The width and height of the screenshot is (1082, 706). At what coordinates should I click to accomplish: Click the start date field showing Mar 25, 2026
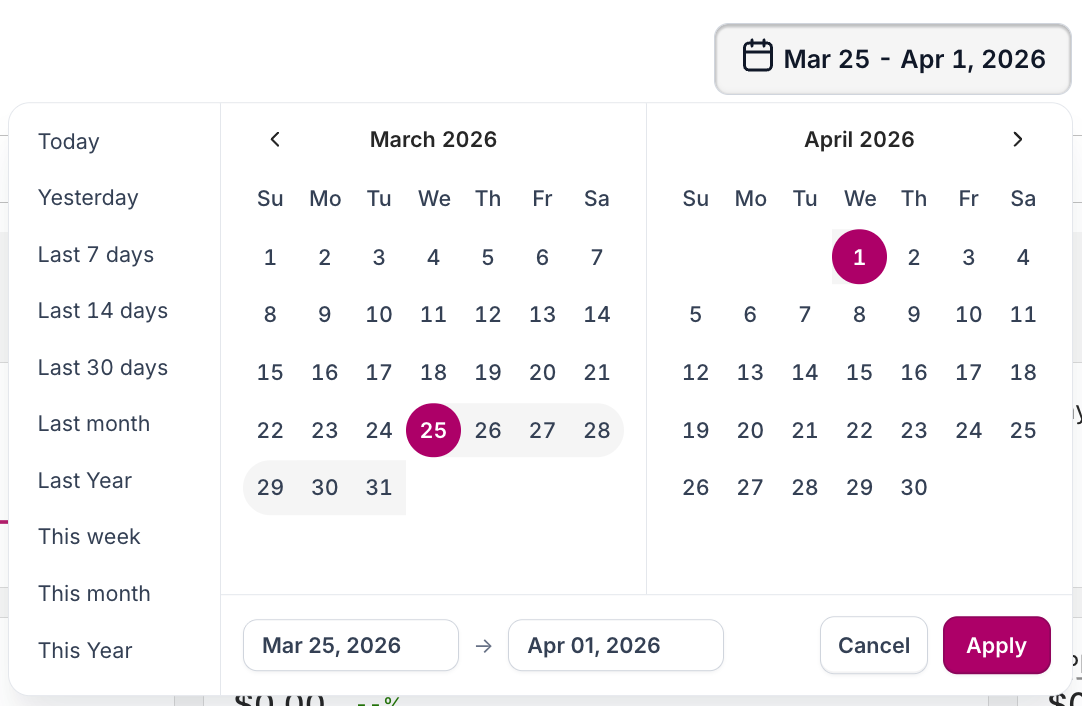350,645
